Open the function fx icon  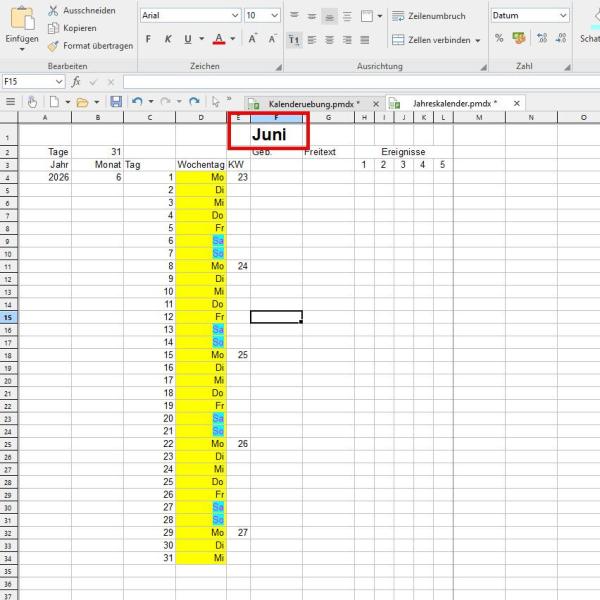click(x=76, y=82)
